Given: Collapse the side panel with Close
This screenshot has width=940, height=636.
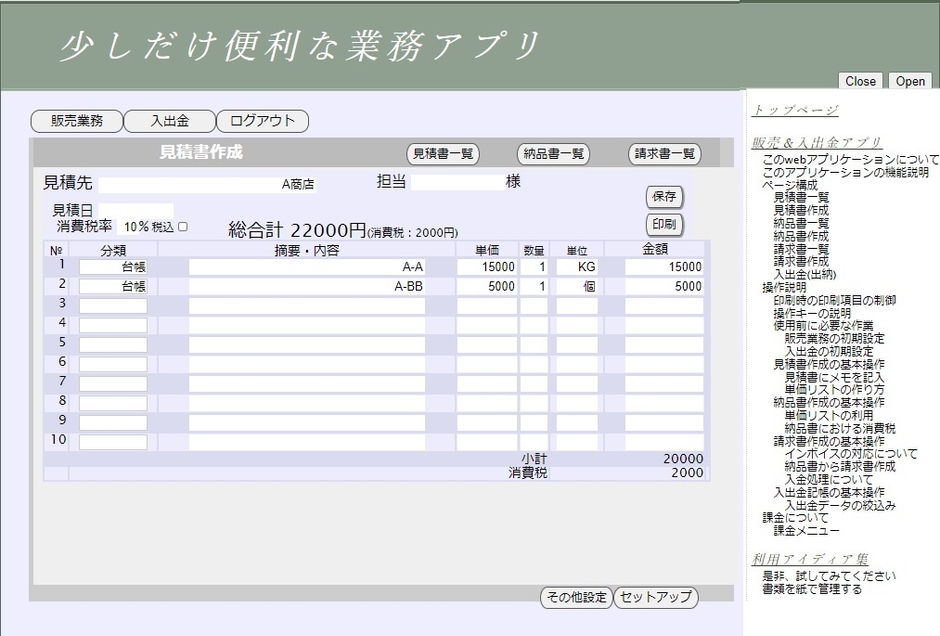Looking at the screenshot, I should coord(860,81).
